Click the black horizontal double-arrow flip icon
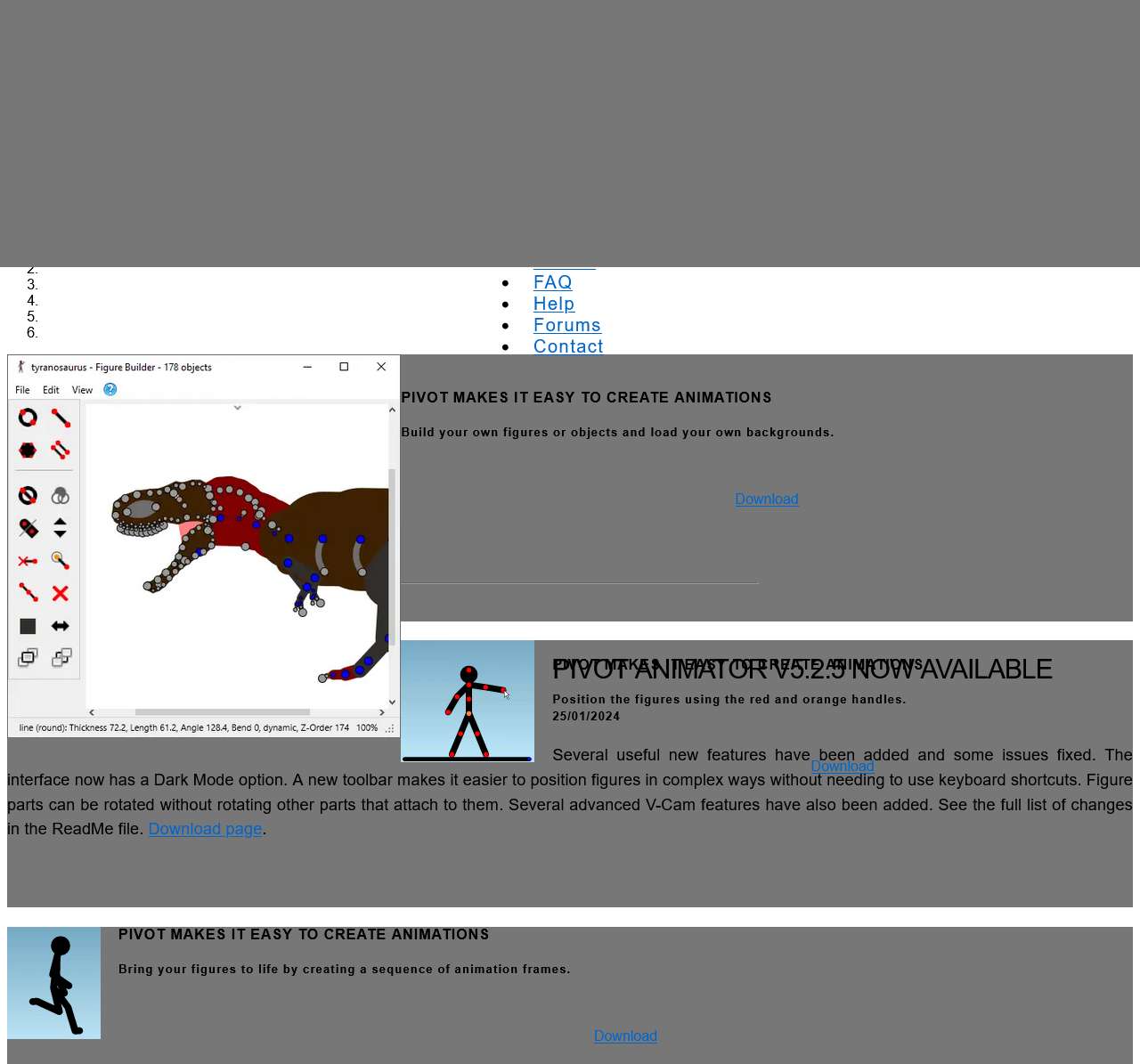Viewport: 1140px width, 1064px height. tap(61, 626)
